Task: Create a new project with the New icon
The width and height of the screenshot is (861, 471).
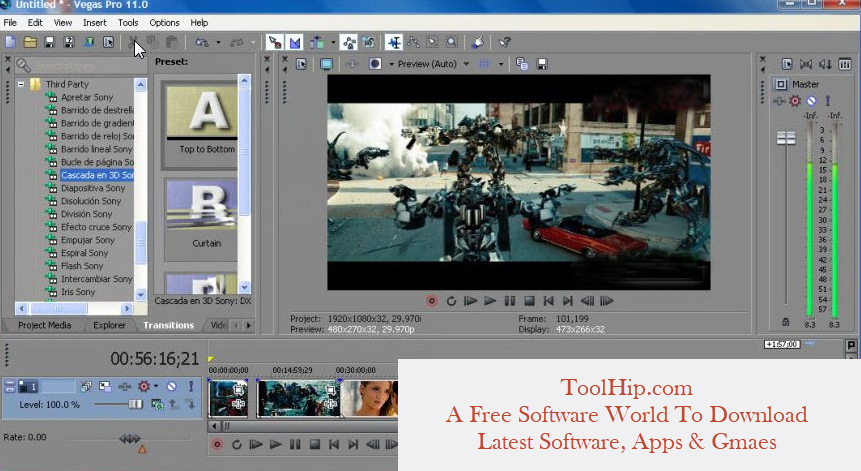Action: (10, 42)
